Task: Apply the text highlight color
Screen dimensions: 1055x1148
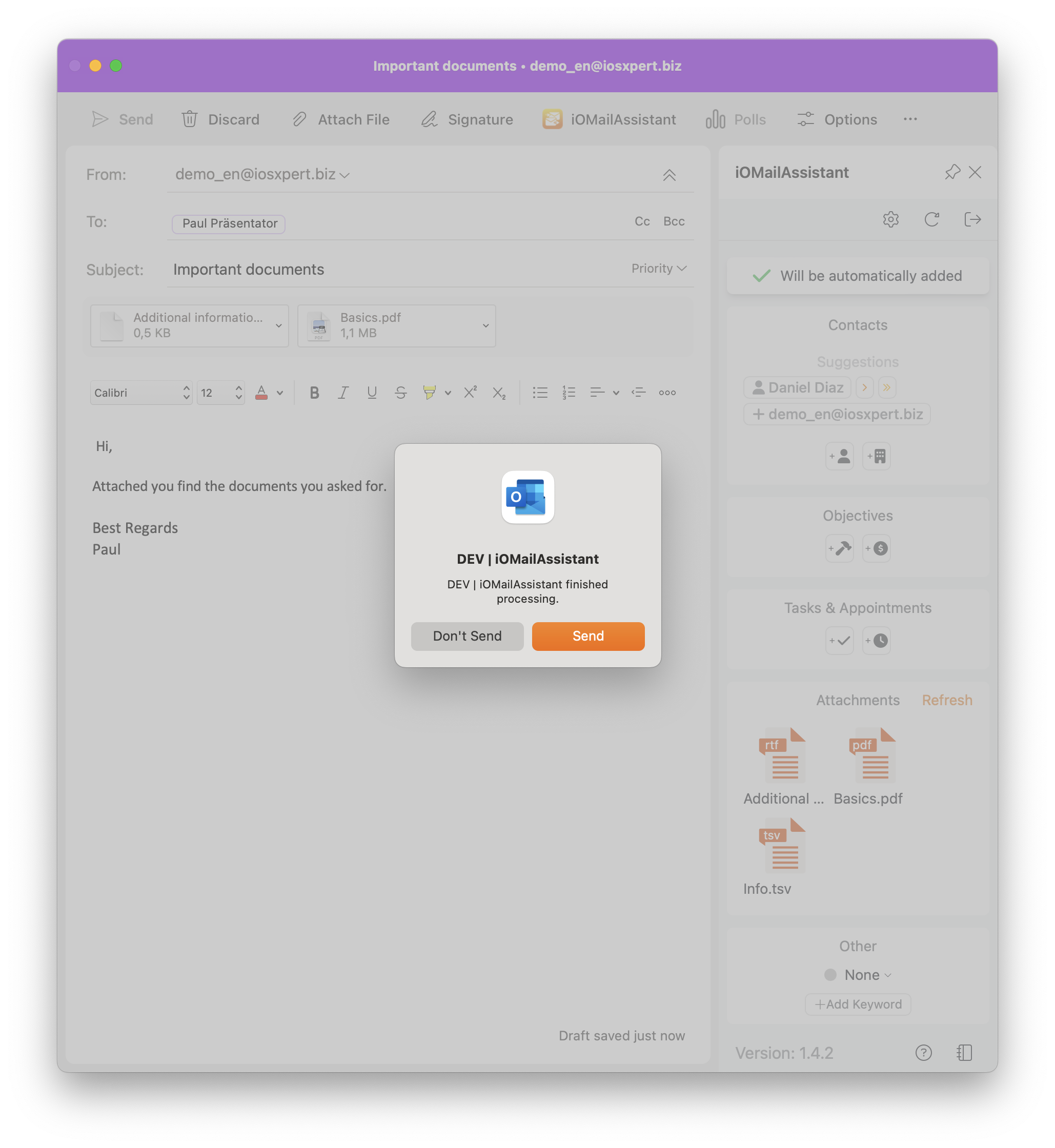Action: click(x=429, y=393)
